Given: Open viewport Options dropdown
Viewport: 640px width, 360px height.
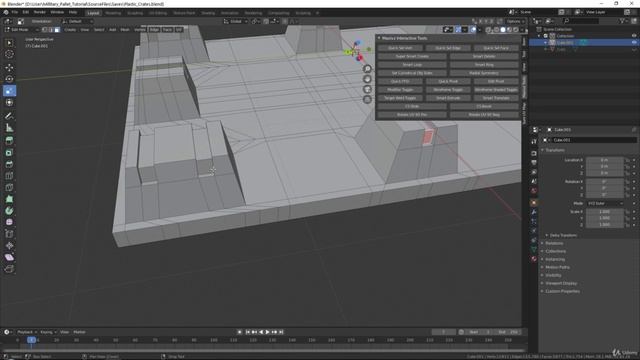Looking at the screenshot, I should (516, 21).
